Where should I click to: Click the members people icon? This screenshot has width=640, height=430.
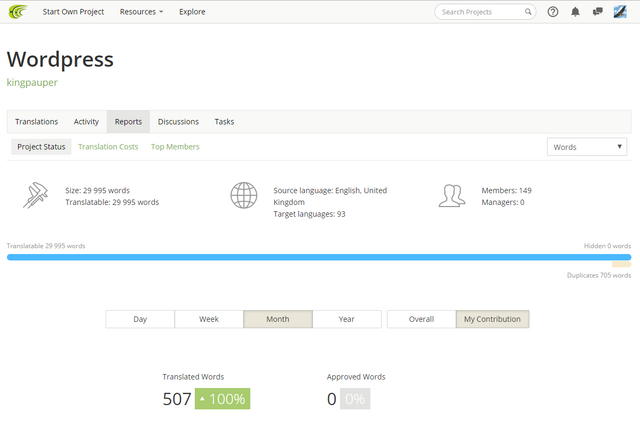click(452, 196)
